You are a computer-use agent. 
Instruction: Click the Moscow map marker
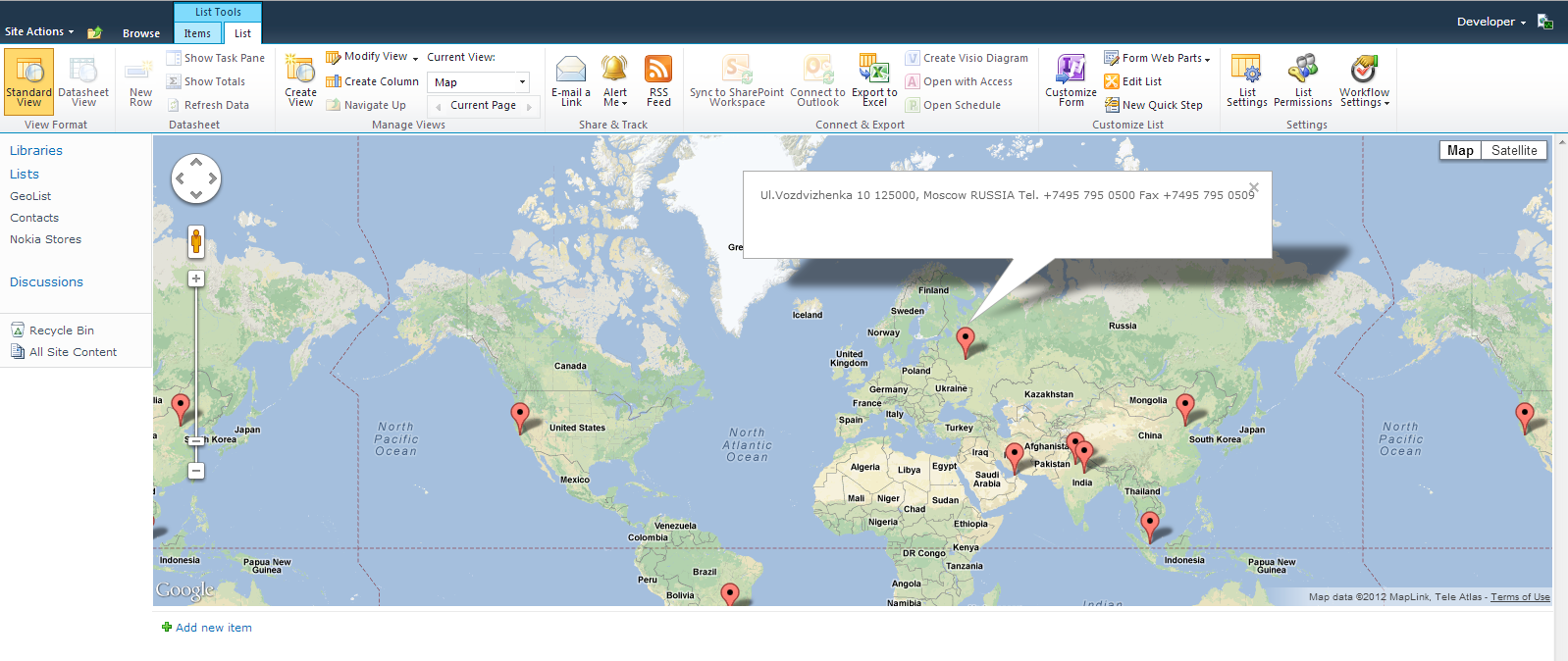coord(966,341)
